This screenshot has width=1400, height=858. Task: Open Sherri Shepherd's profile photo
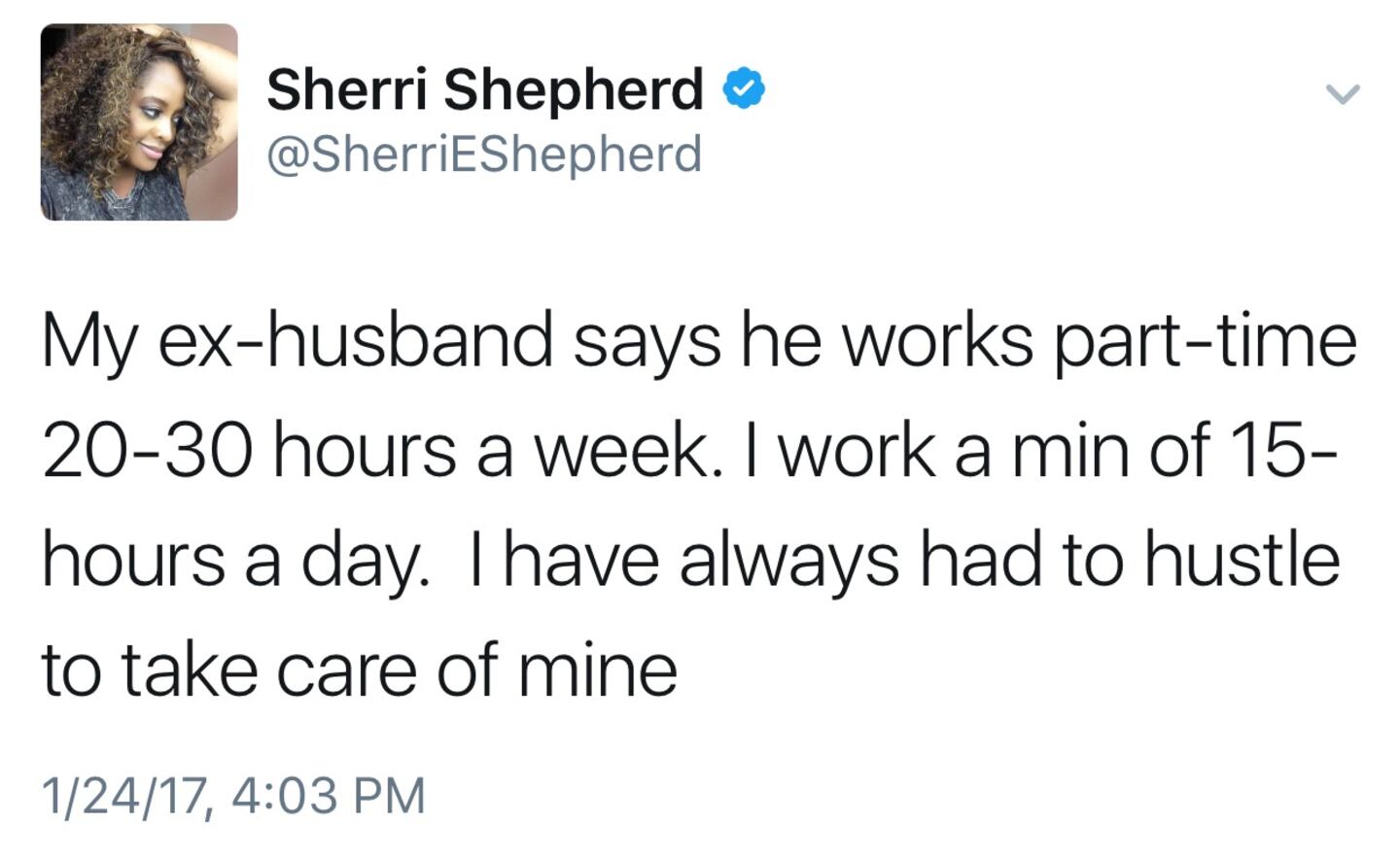[x=139, y=122]
